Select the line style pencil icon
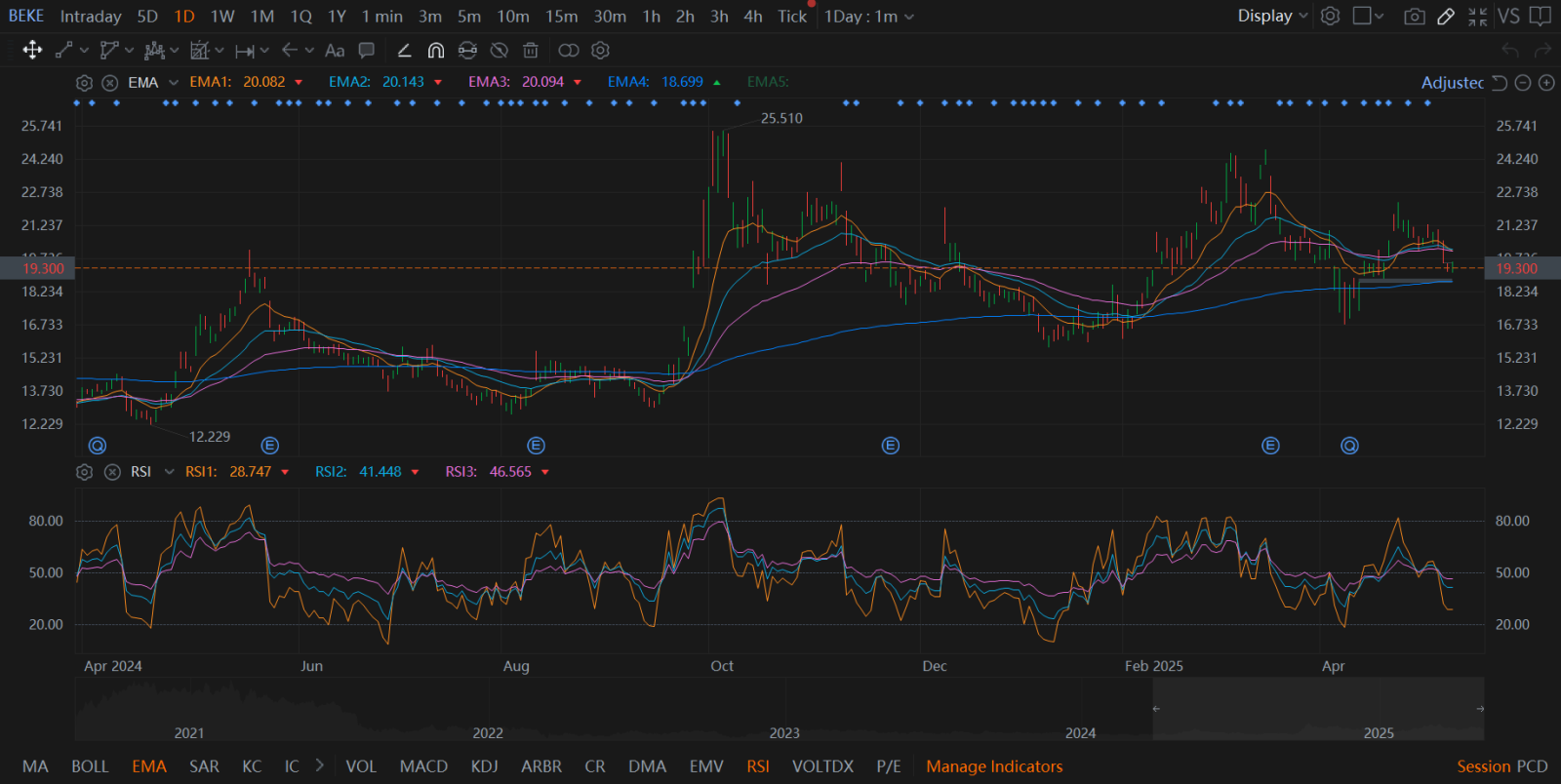Viewport: 1561px width, 784px height. [x=404, y=50]
